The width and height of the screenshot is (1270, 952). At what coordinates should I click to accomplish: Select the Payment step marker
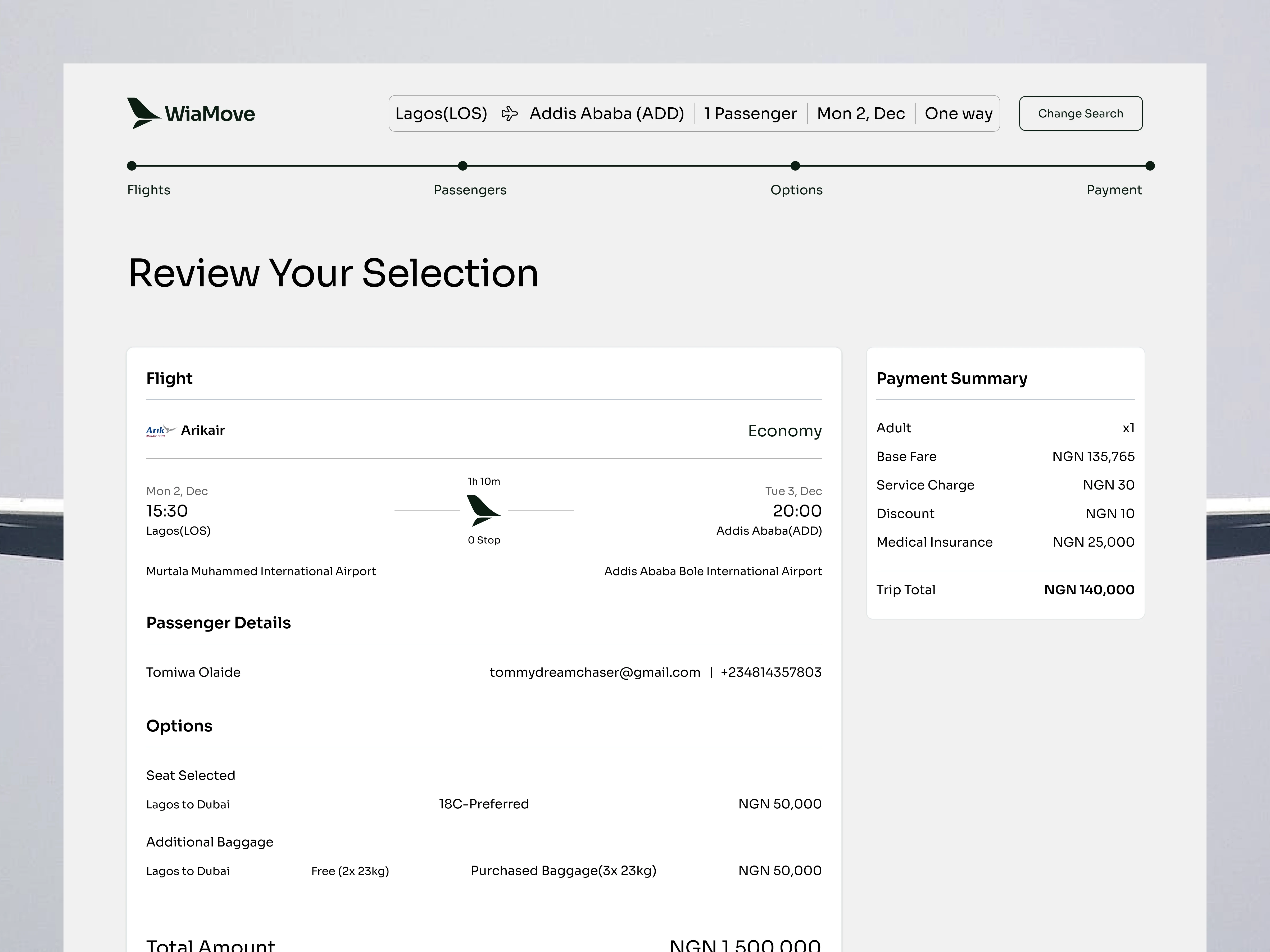[x=1149, y=166]
